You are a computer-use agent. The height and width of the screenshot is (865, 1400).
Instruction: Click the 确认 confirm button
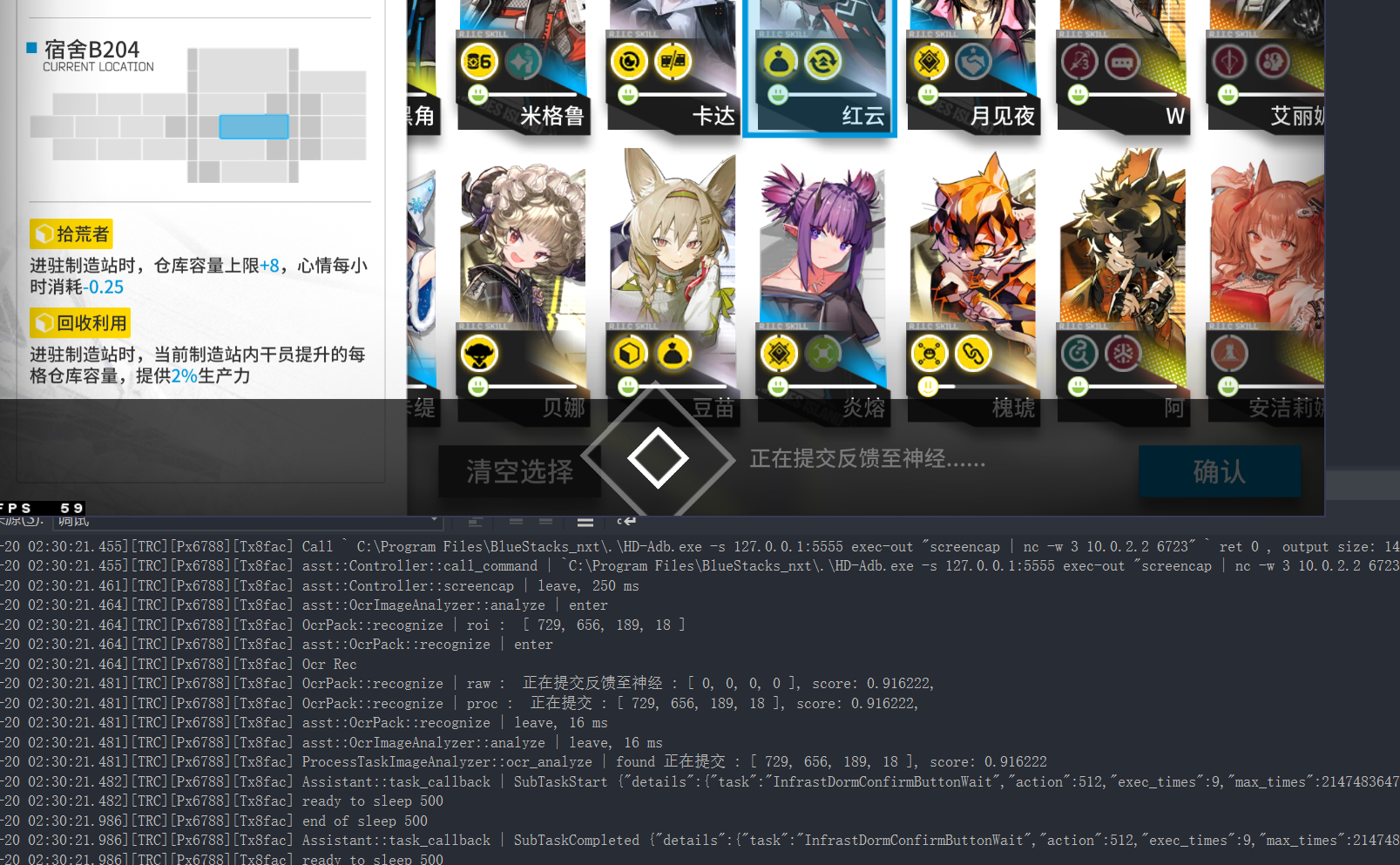click(1219, 471)
